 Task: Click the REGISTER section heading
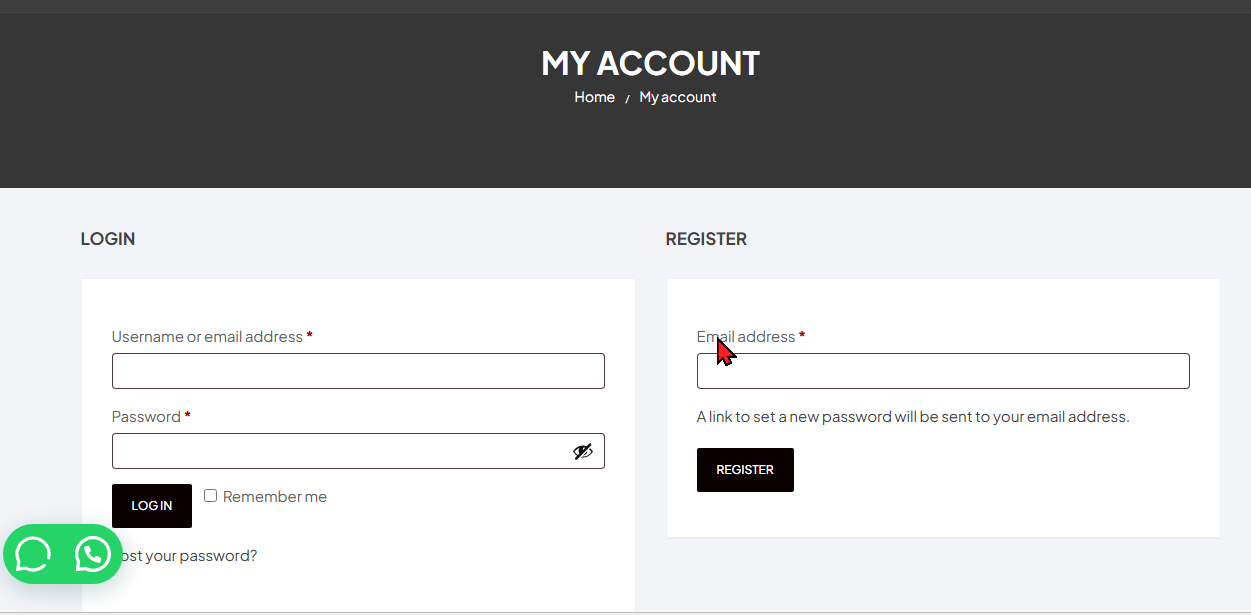click(706, 239)
